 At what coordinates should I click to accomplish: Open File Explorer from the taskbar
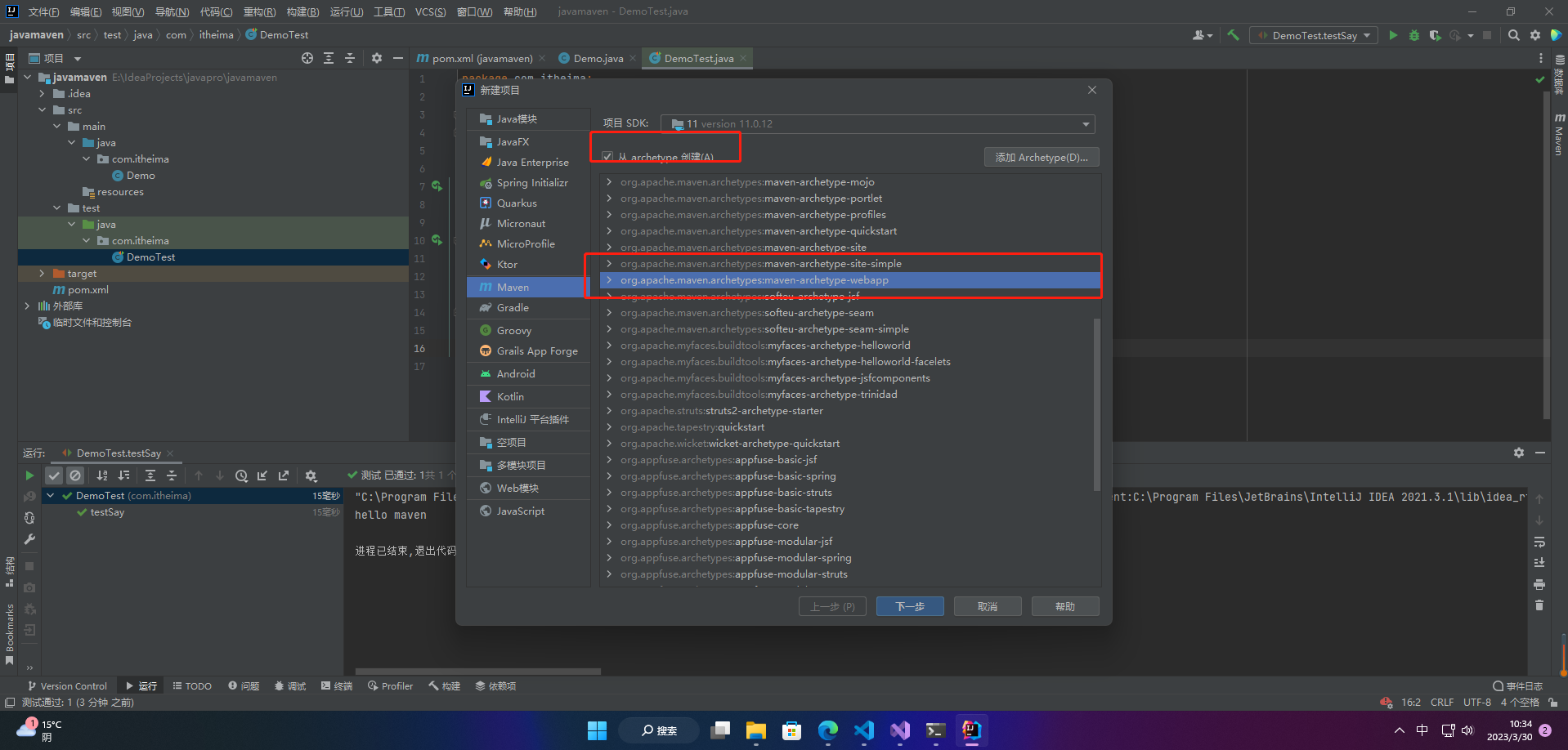756,730
